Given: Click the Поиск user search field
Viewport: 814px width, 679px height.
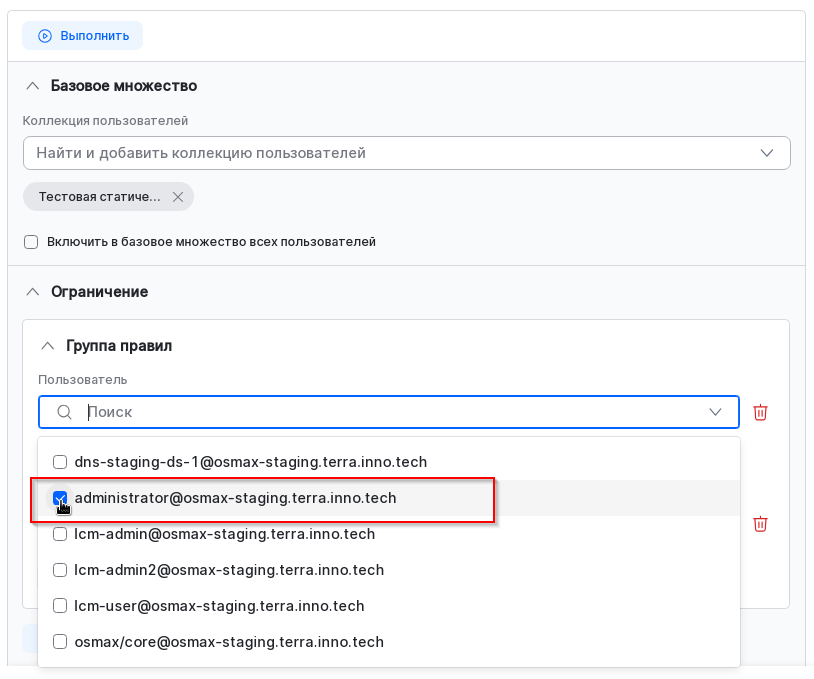Looking at the screenshot, I should pyautogui.click(x=390, y=412).
